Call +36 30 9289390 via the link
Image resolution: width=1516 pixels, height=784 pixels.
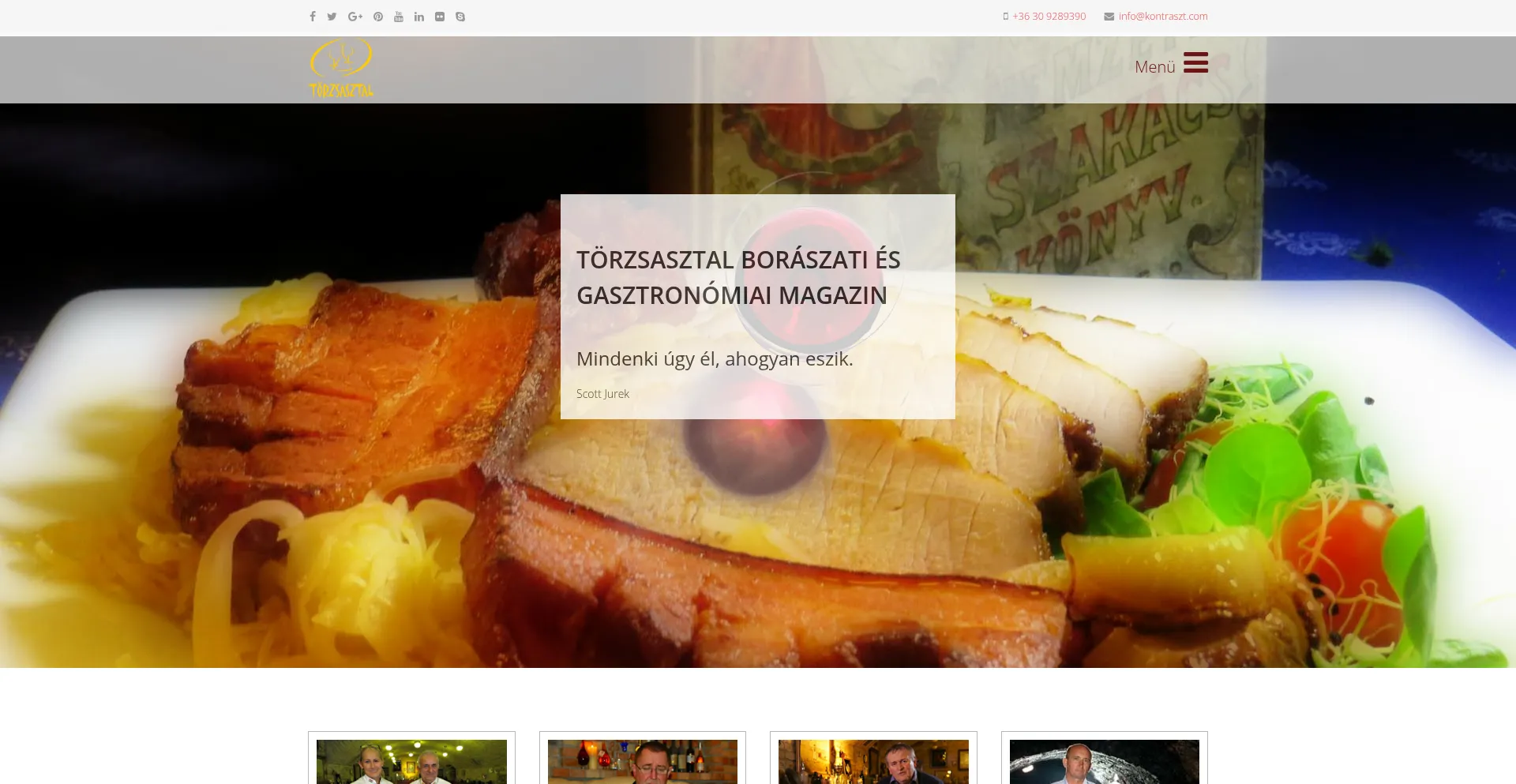pos(1048,16)
